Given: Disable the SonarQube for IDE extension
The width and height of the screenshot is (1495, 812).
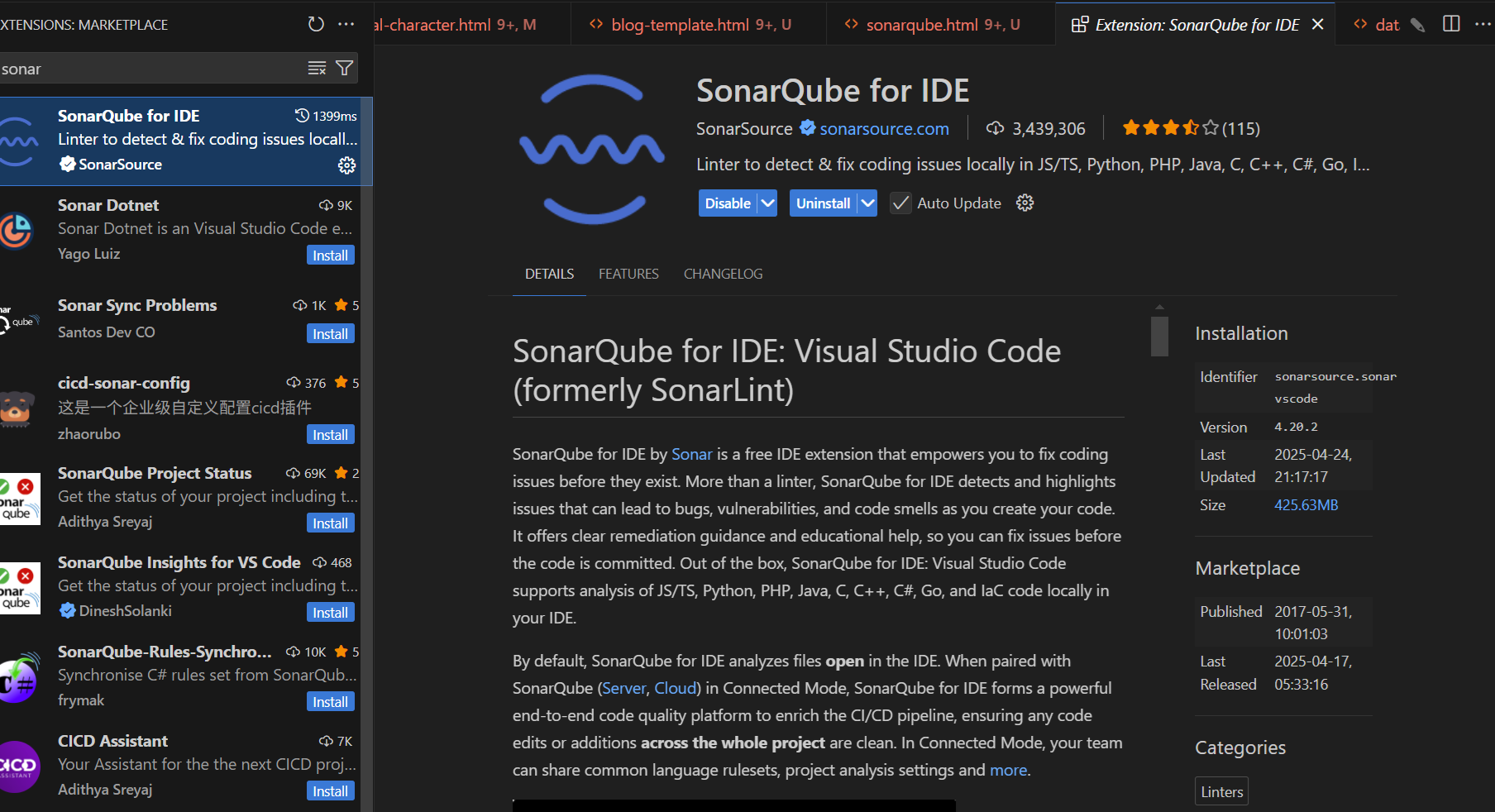Looking at the screenshot, I should coord(728,203).
